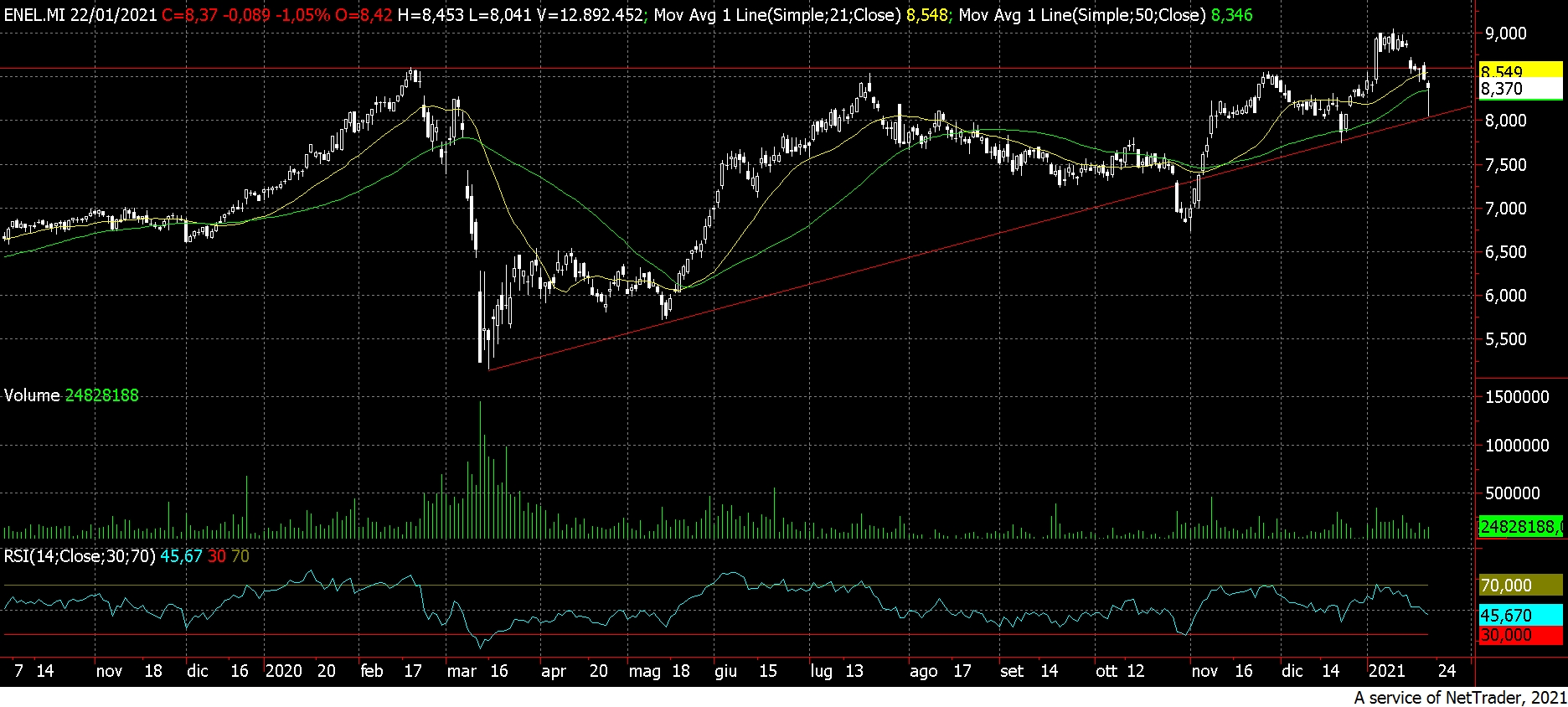This screenshot has height=707, width=1568.
Task: Click the apr month label on date axis
Action: coord(554,671)
